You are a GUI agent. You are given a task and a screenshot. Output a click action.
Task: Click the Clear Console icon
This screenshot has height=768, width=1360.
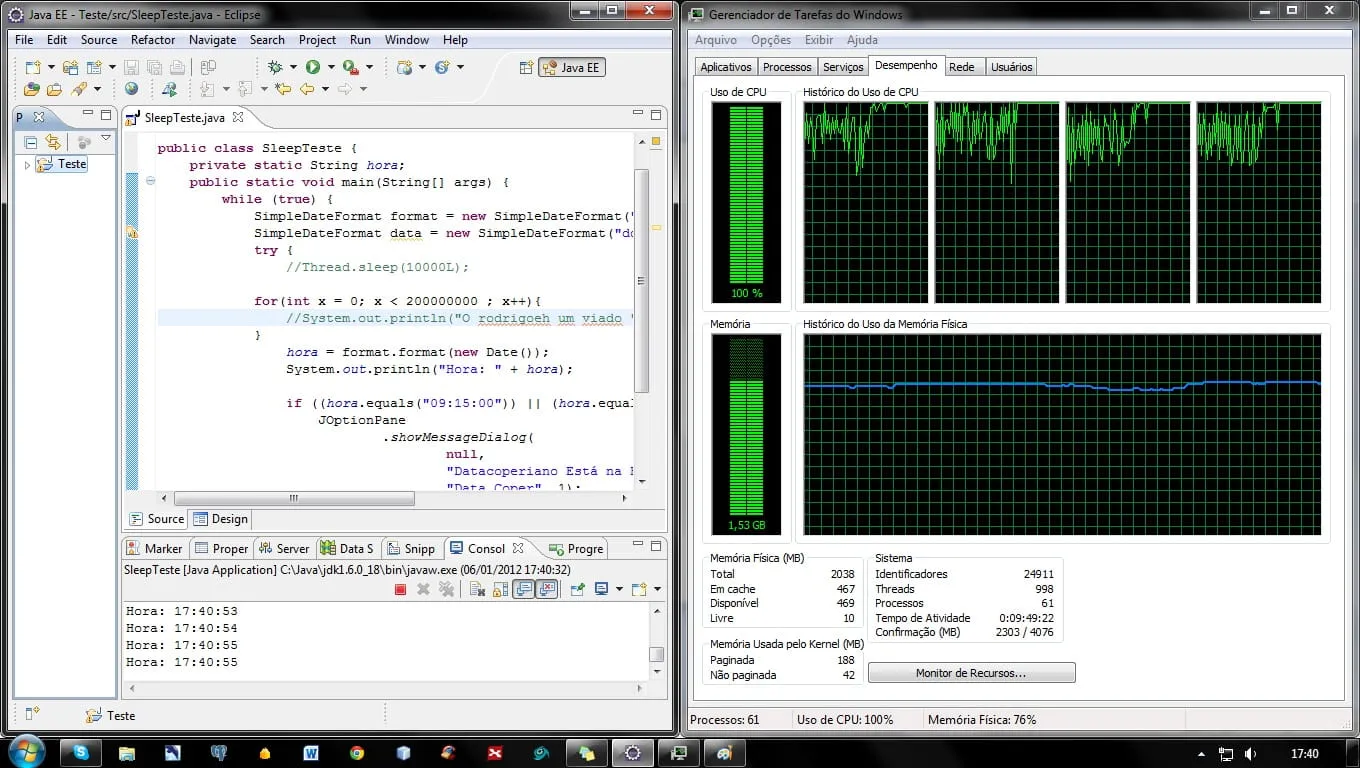click(477, 589)
